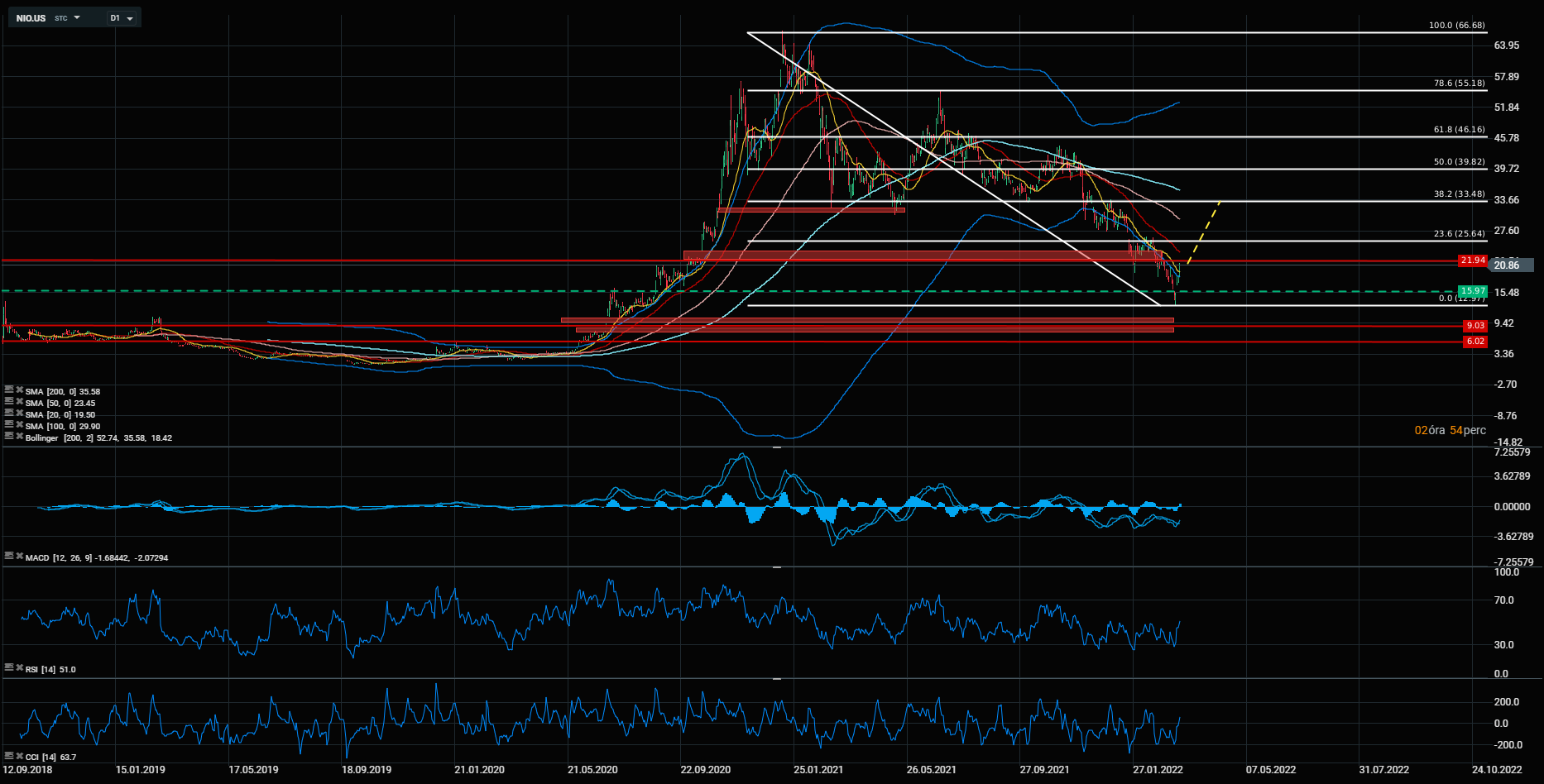Click the red 9.03 price level tag
Image resolution: width=1544 pixels, height=784 pixels.
[x=1474, y=326]
